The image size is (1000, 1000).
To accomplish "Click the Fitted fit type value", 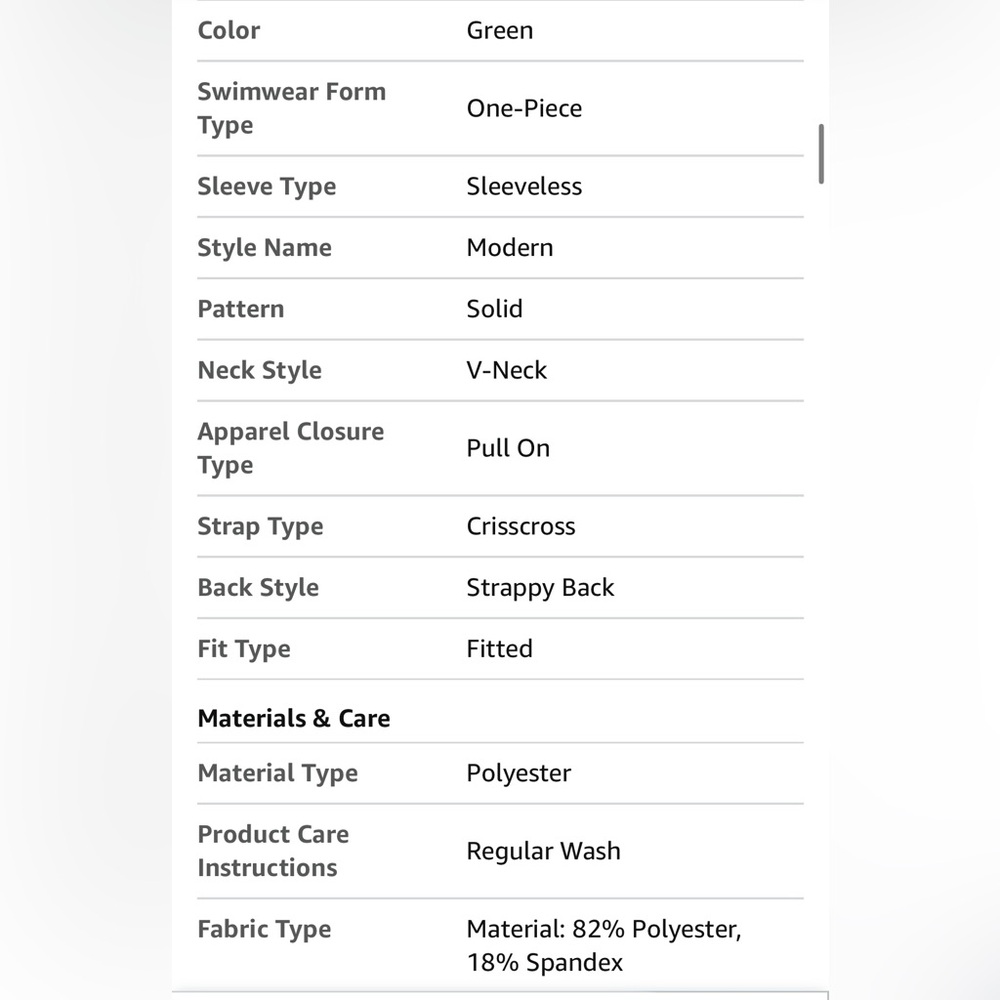I will [499, 649].
